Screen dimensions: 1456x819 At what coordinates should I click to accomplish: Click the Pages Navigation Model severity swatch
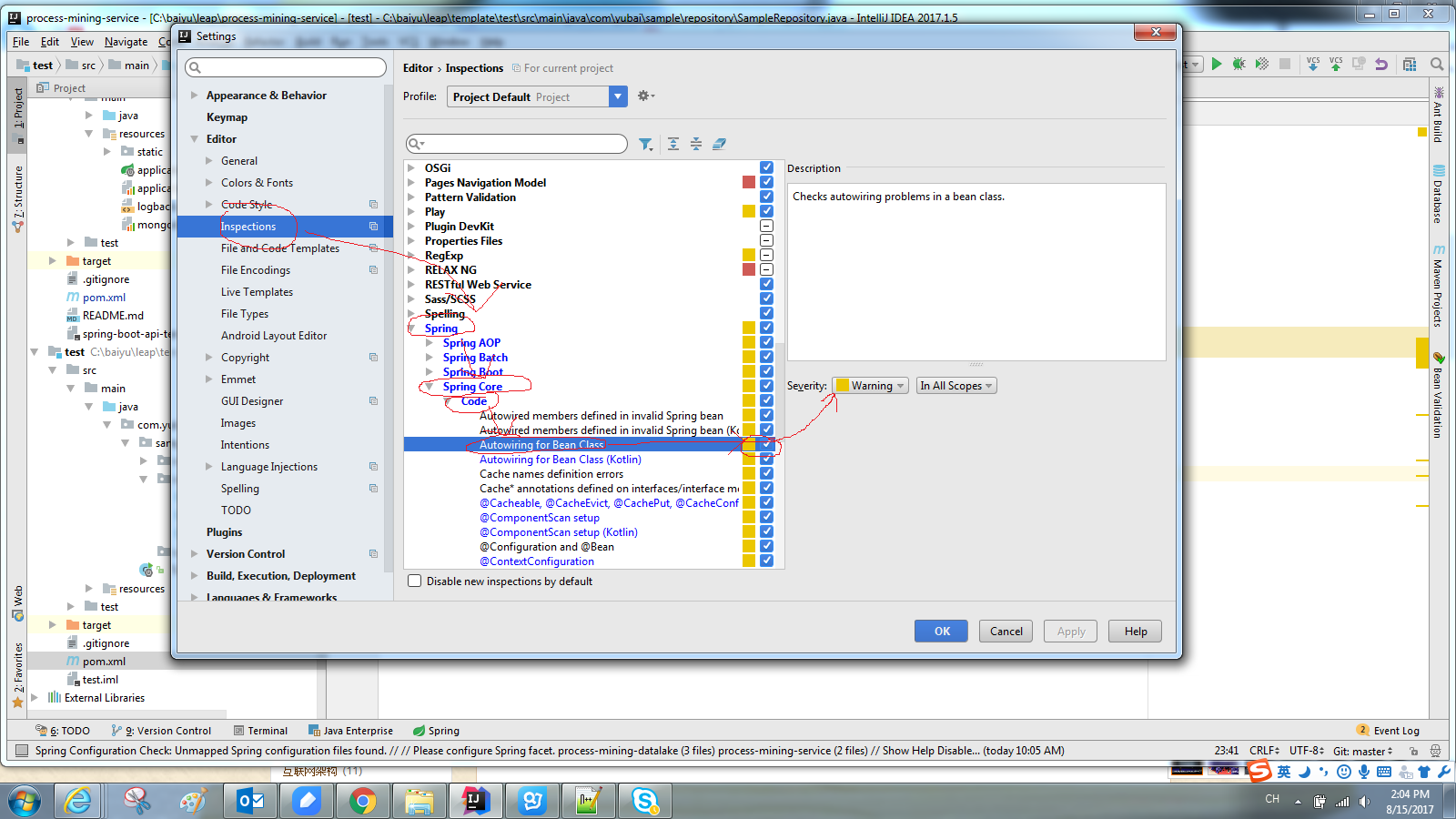point(749,182)
